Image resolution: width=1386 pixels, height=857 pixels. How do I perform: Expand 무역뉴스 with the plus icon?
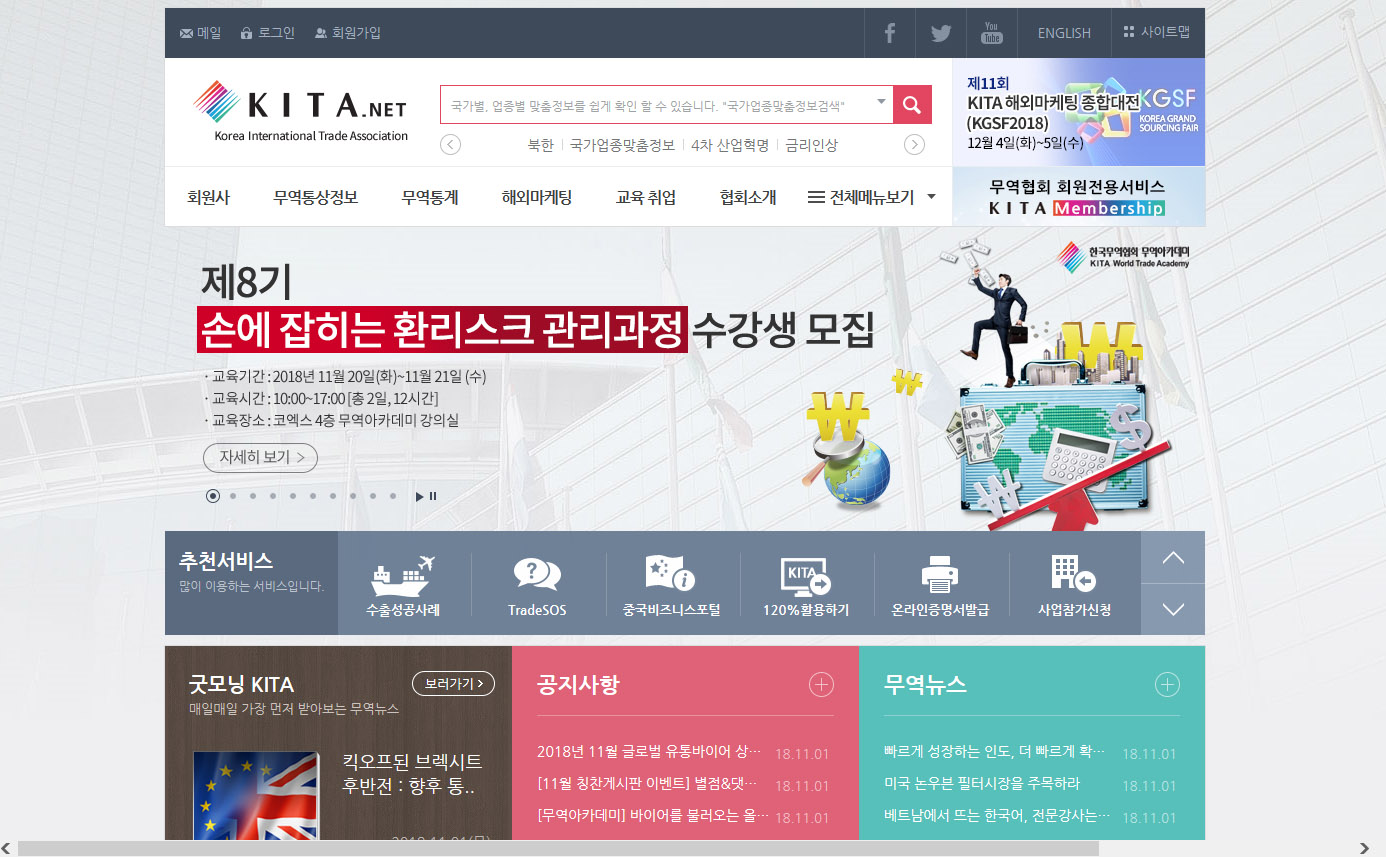click(1167, 685)
